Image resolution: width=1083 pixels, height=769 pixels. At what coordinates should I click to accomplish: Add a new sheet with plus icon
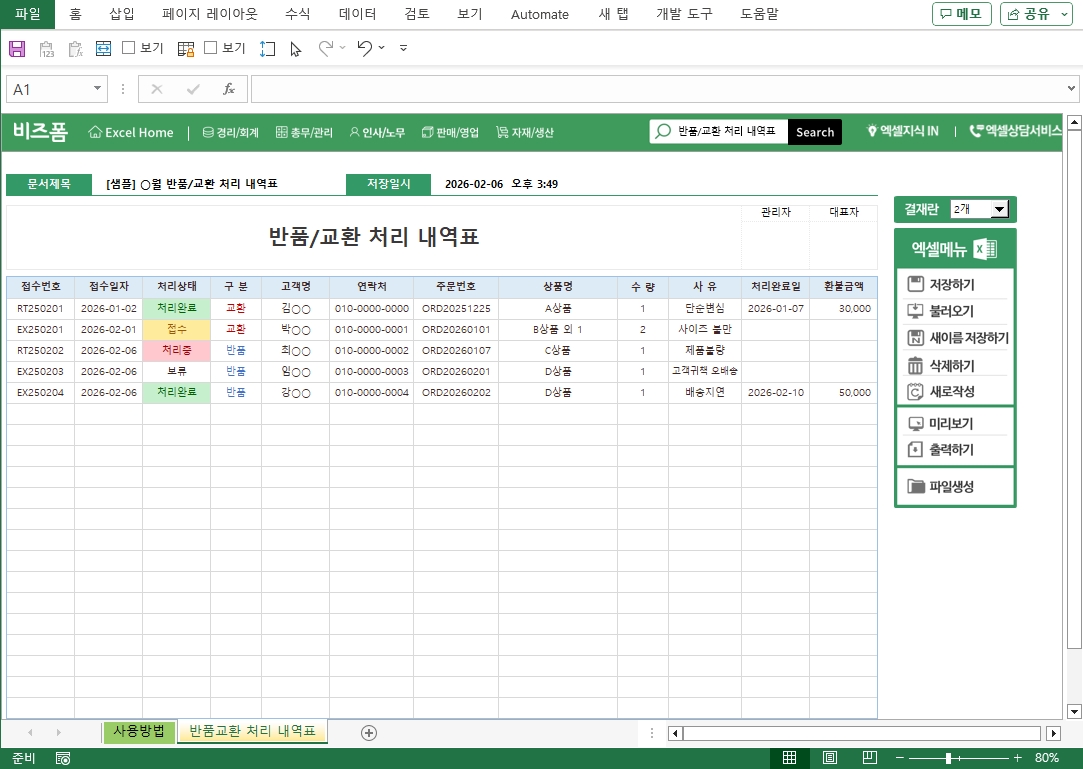369,733
